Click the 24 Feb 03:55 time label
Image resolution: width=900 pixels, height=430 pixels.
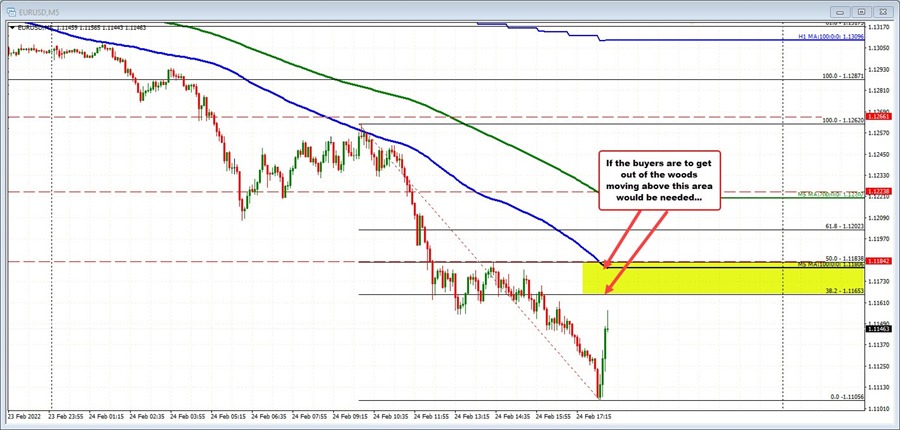(x=188, y=415)
